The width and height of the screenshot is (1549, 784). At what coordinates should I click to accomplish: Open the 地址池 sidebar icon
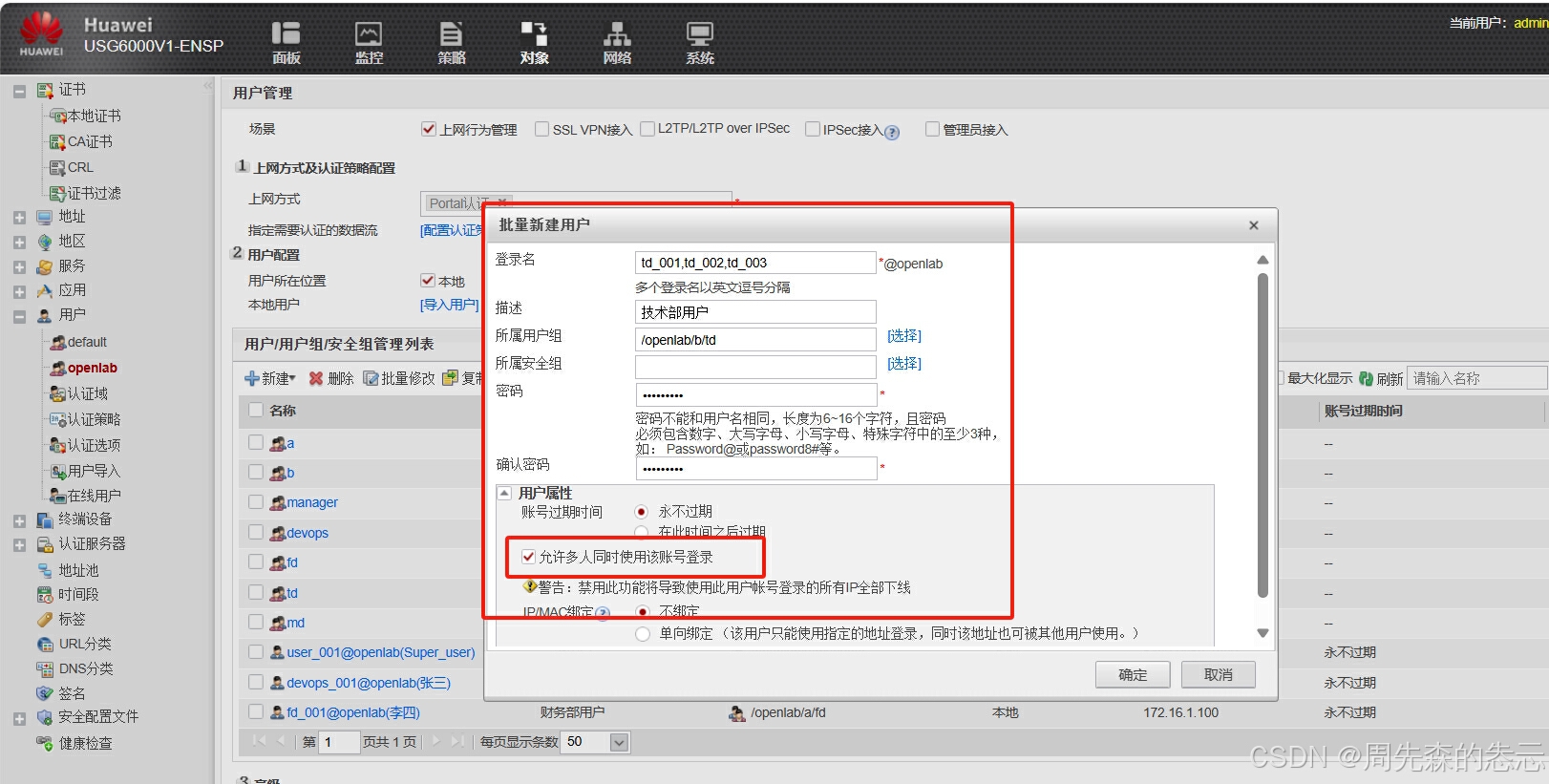(45, 570)
